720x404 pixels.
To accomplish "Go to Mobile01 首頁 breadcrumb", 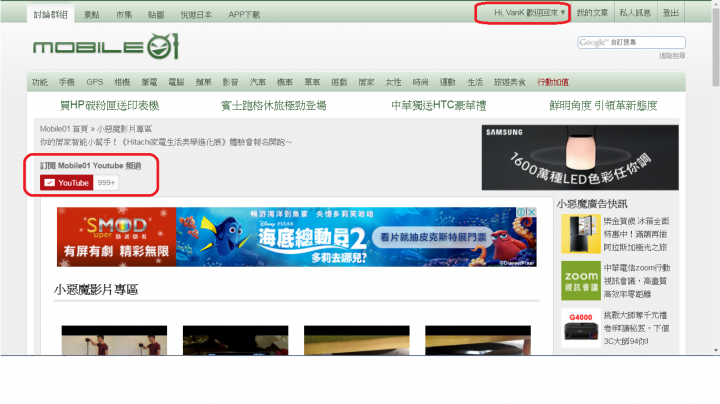I will 64,129.
